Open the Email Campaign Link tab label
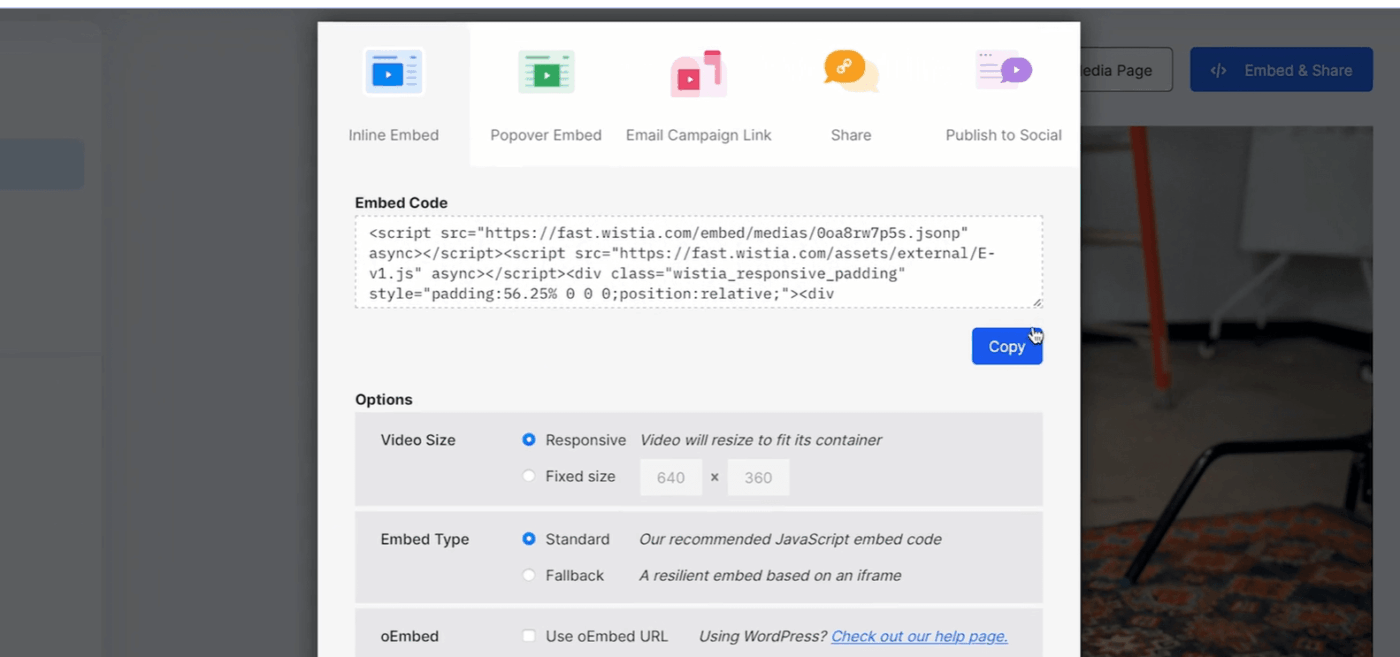Image resolution: width=1400 pixels, height=657 pixels. pos(698,135)
